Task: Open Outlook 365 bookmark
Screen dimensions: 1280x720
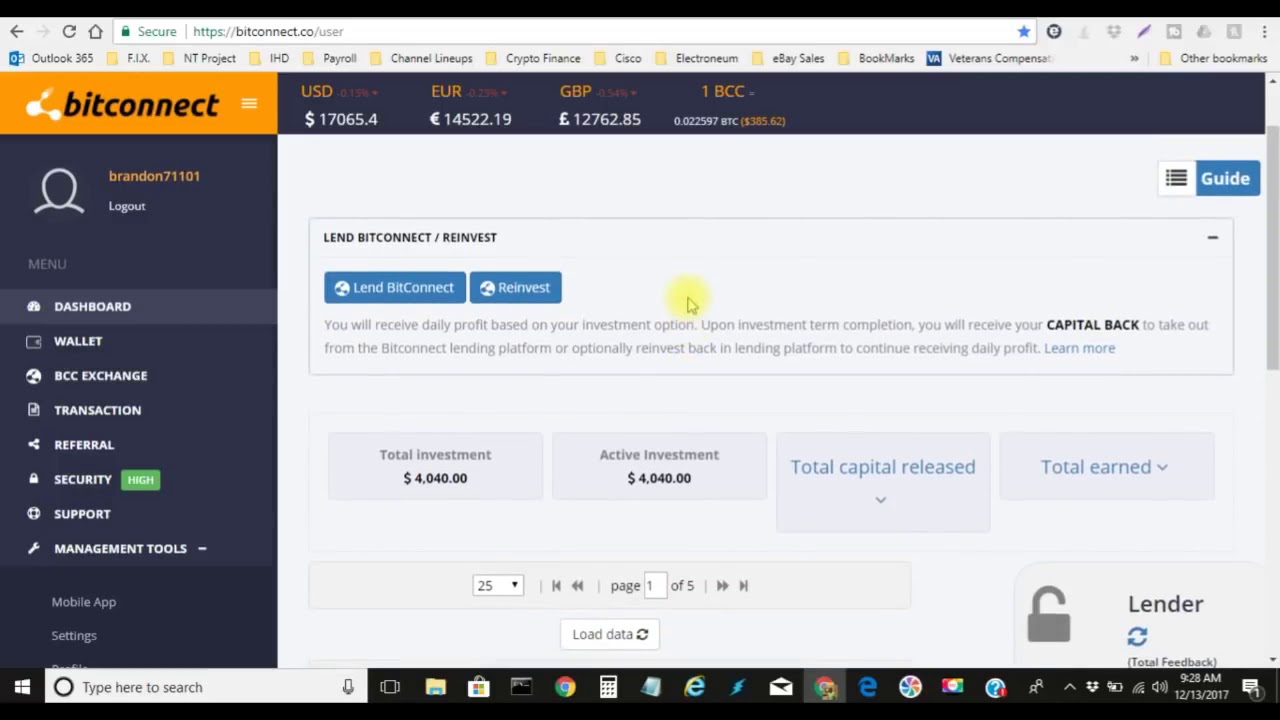Action: point(51,58)
